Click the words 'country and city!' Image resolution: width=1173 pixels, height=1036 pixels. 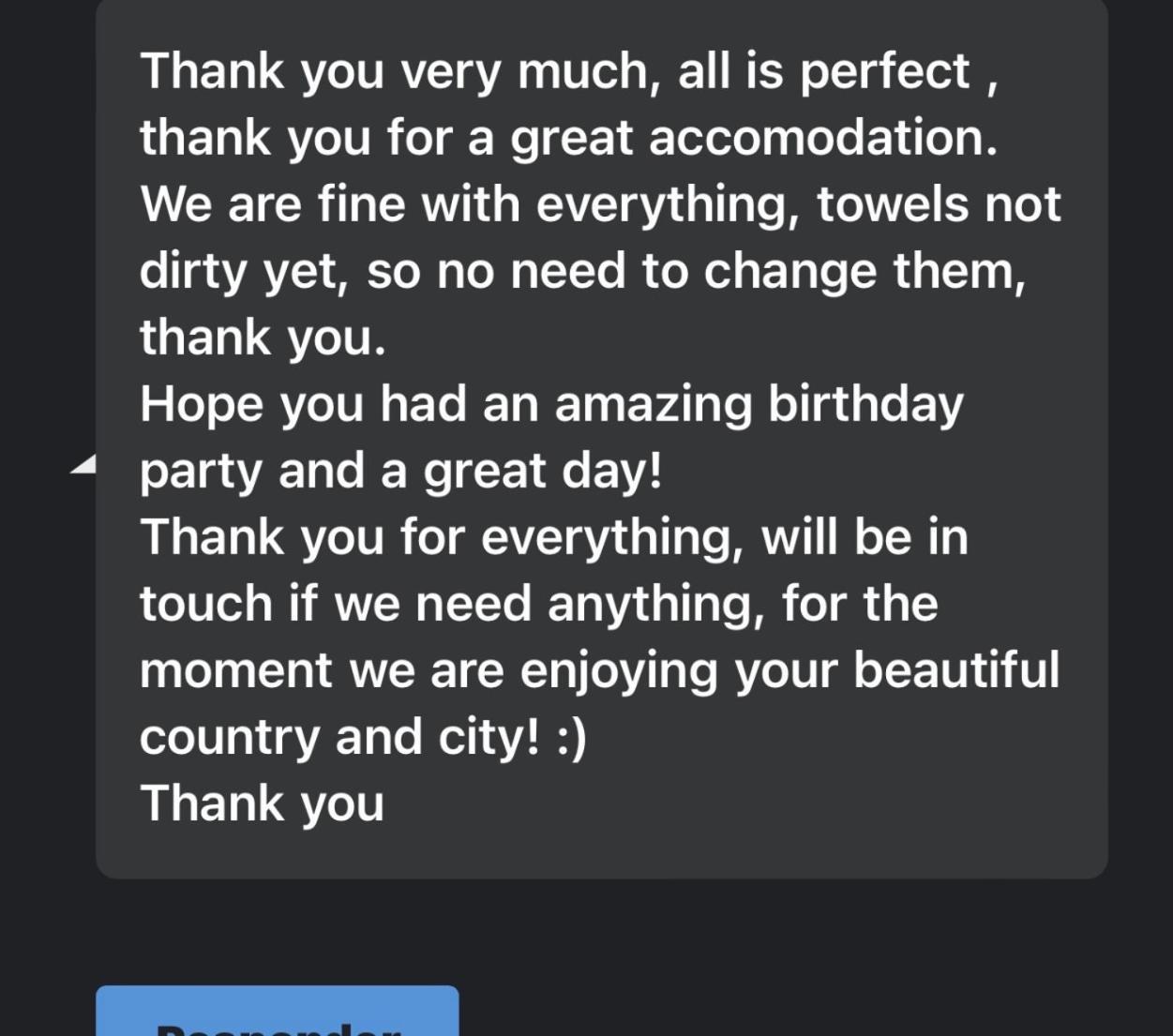pyautogui.click(x=340, y=738)
